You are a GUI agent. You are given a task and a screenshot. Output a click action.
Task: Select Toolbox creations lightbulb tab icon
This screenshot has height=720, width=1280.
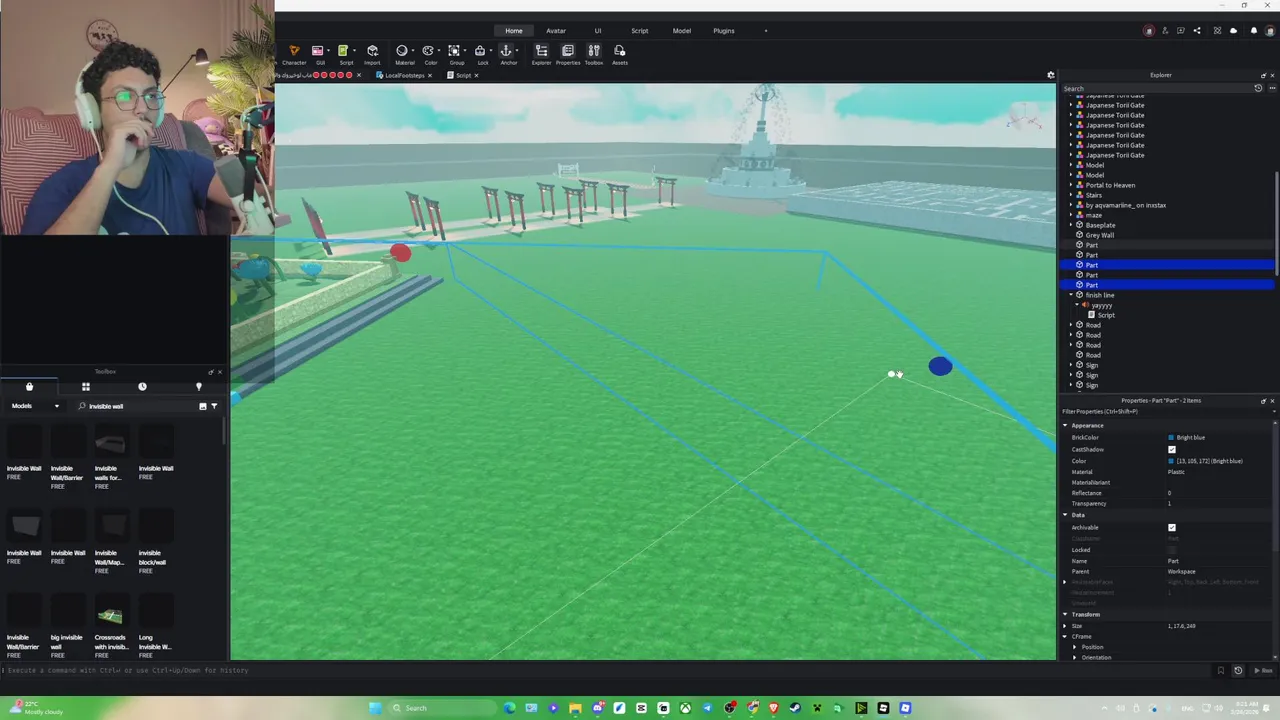point(198,387)
